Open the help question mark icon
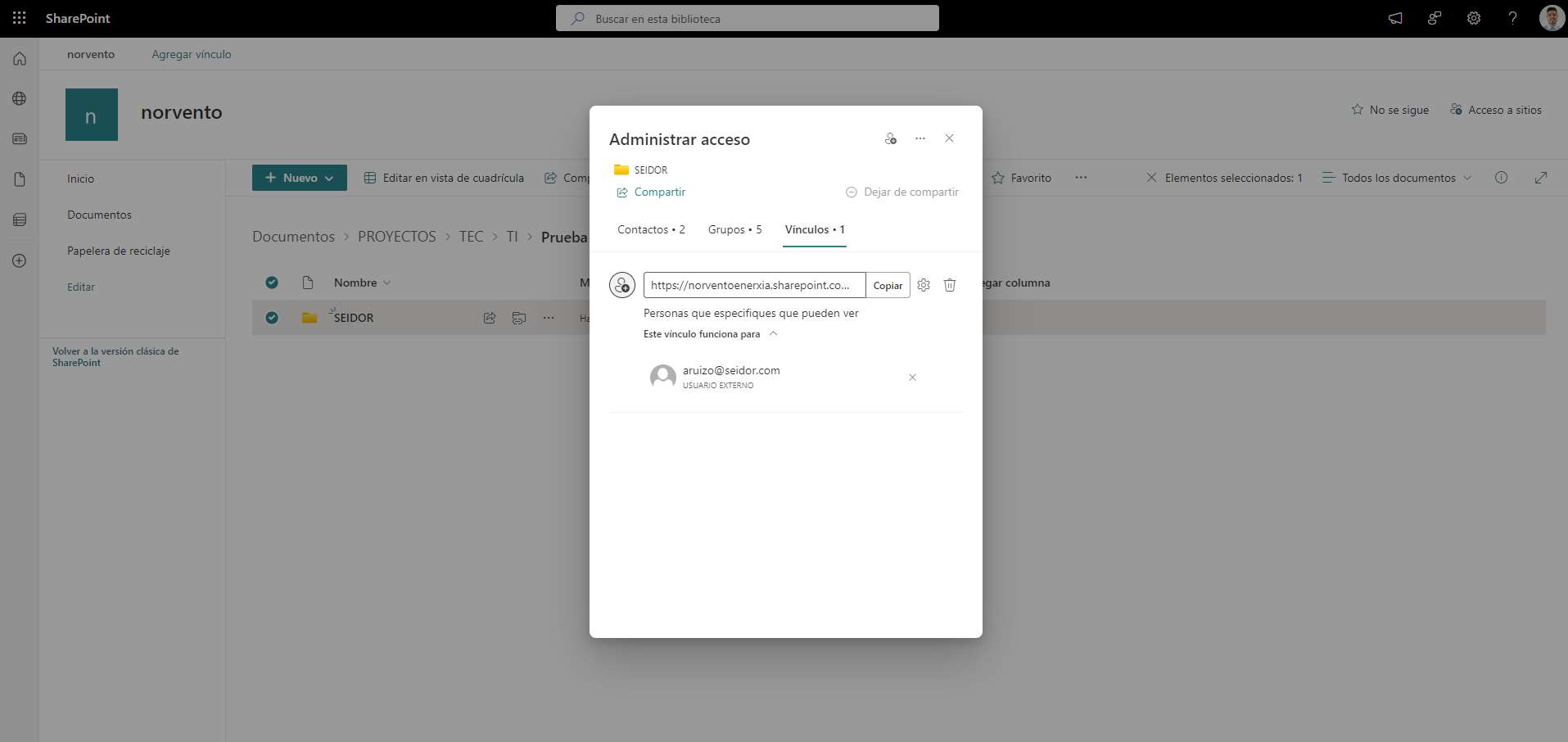1568x742 pixels. click(x=1512, y=18)
